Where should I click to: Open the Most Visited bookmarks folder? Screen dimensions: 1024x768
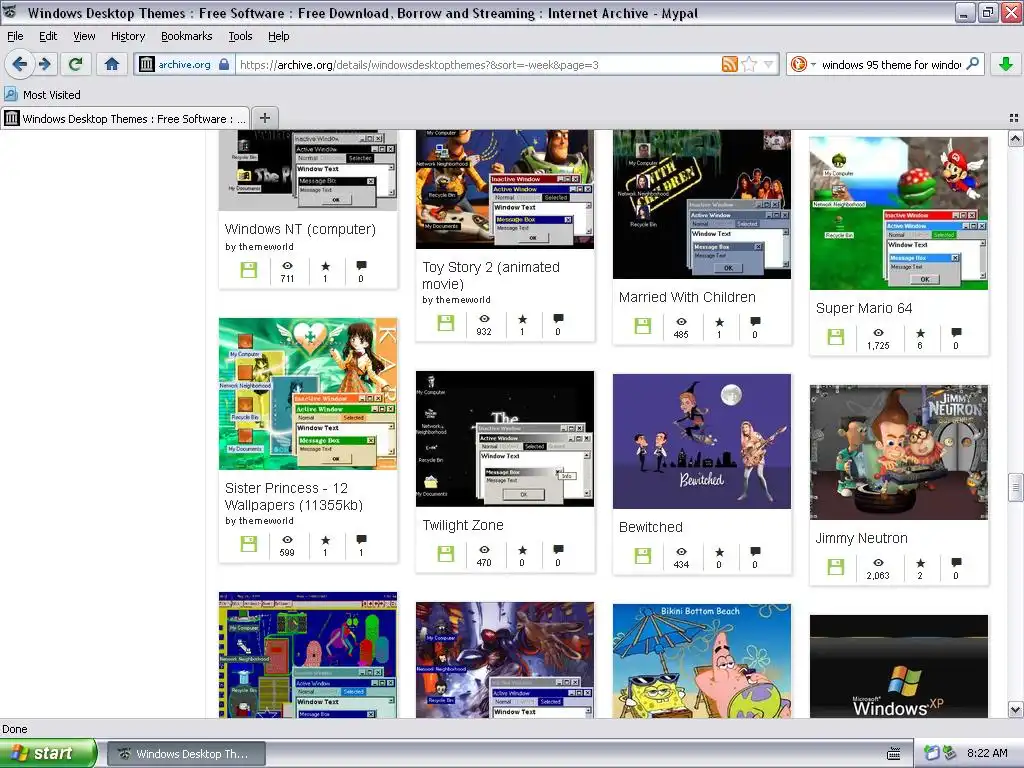[x=42, y=95]
